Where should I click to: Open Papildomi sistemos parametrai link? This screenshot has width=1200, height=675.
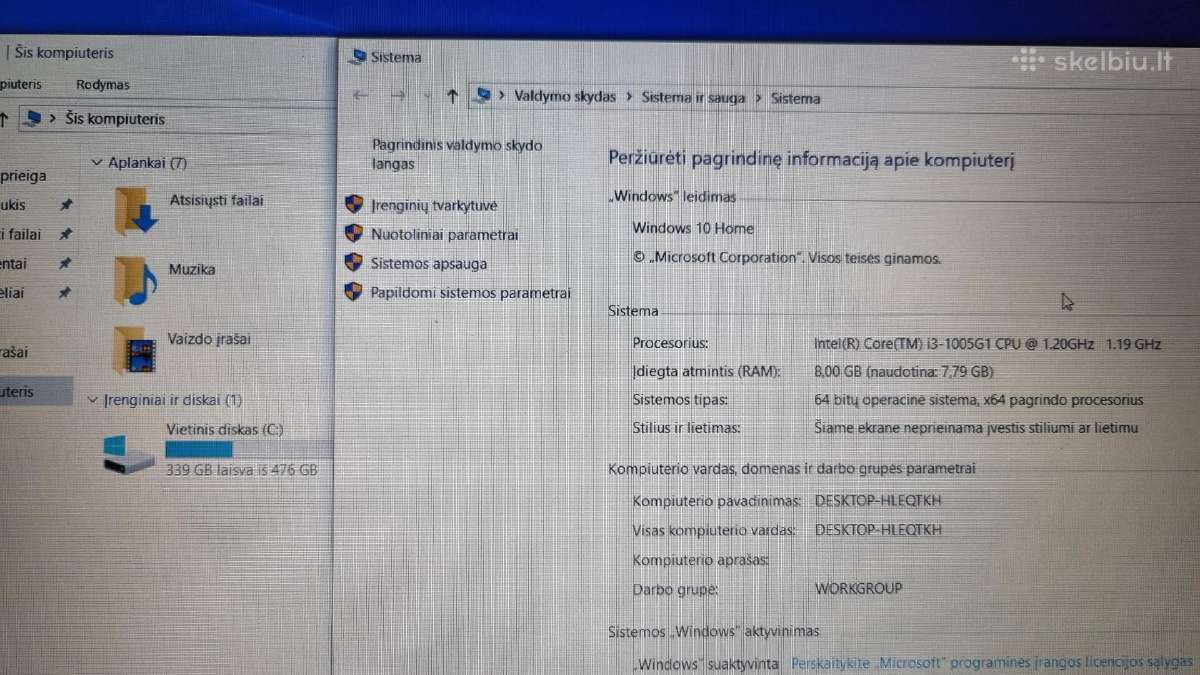coord(470,293)
